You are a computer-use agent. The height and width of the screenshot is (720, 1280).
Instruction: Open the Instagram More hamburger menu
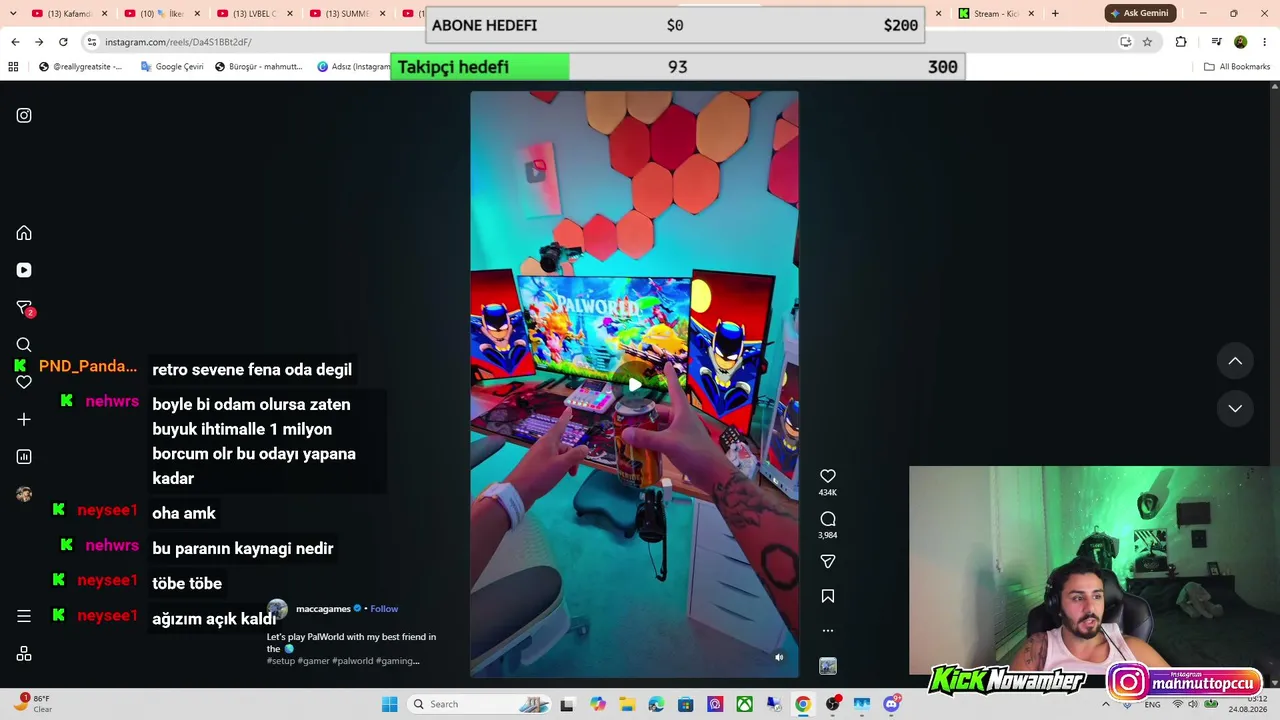pyautogui.click(x=24, y=616)
